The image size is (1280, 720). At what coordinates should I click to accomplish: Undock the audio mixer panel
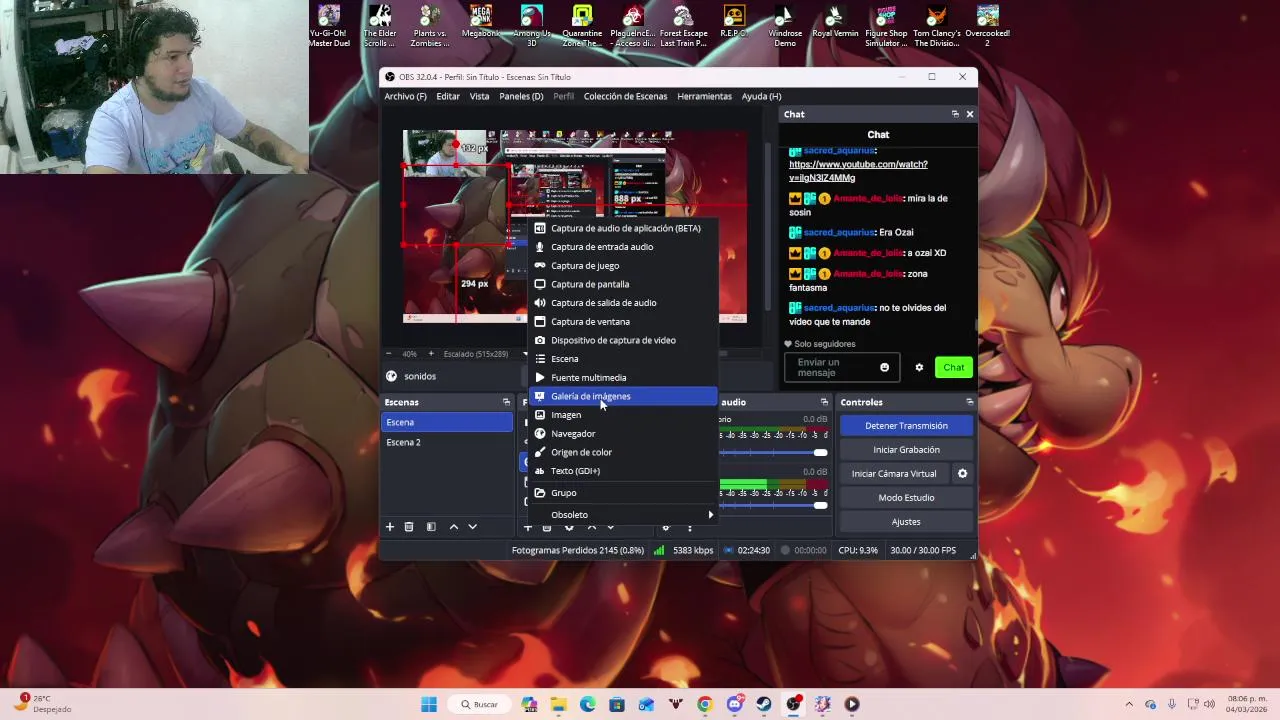824,402
